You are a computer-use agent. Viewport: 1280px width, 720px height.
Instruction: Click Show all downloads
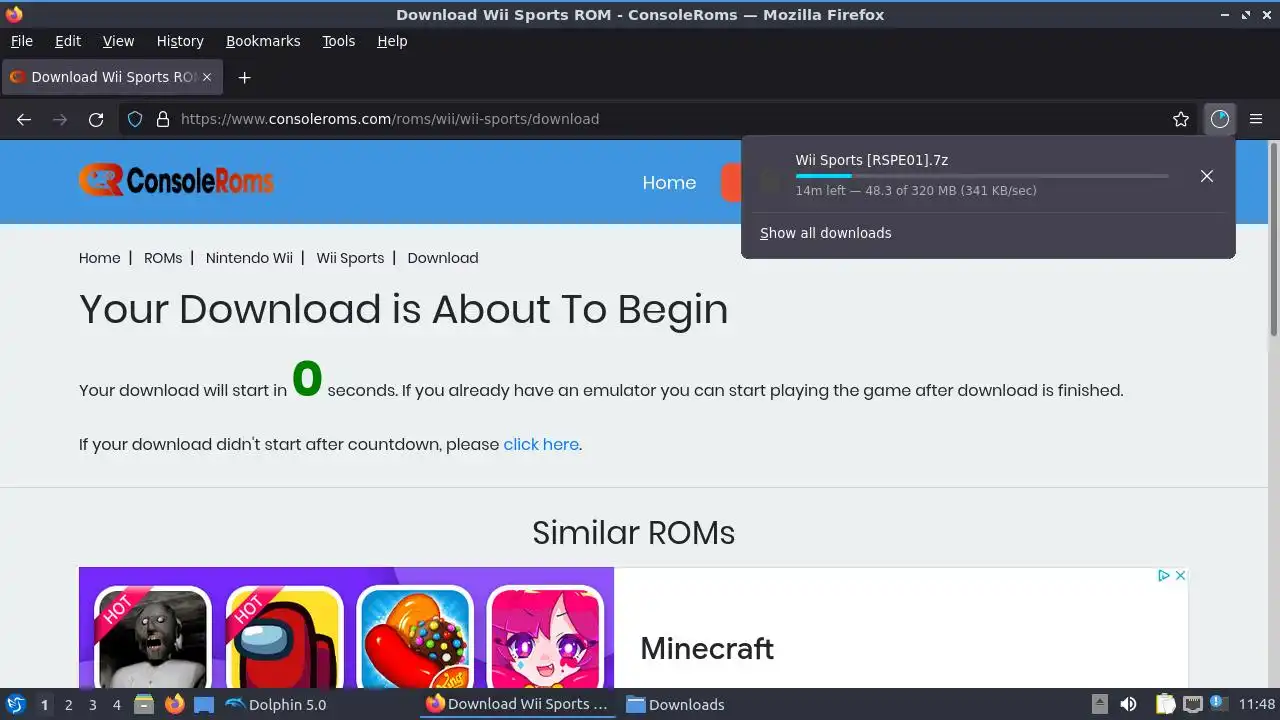click(x=826, y=233)
